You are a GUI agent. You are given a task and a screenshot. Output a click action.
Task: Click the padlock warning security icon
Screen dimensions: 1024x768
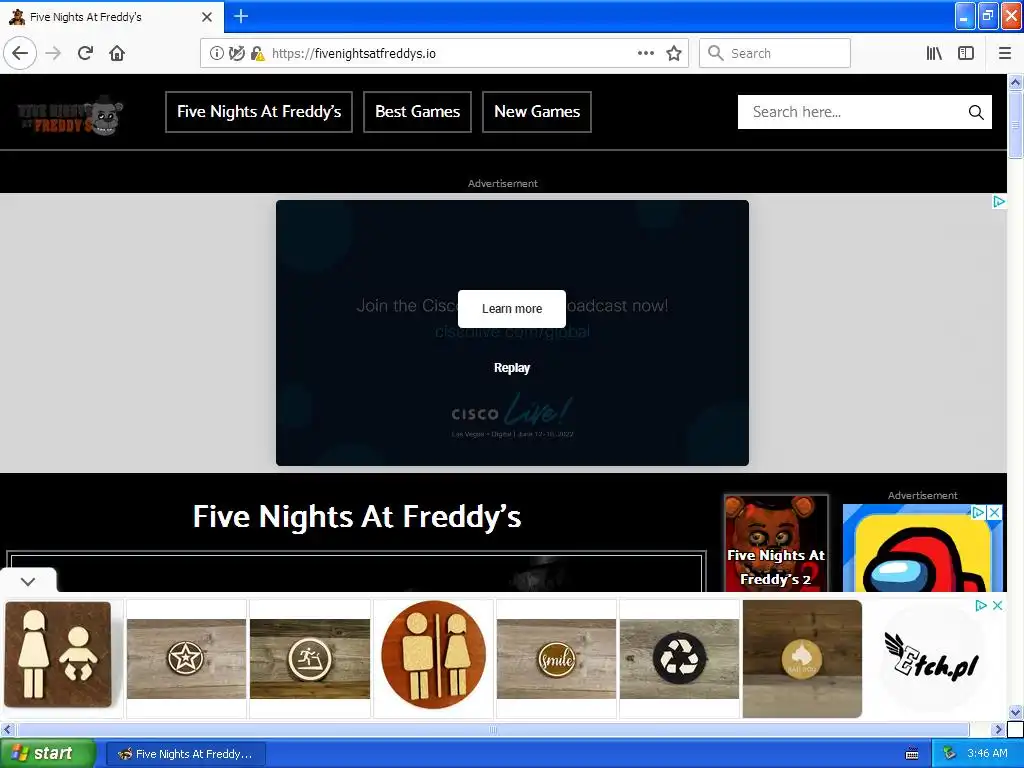coord(257,53)
